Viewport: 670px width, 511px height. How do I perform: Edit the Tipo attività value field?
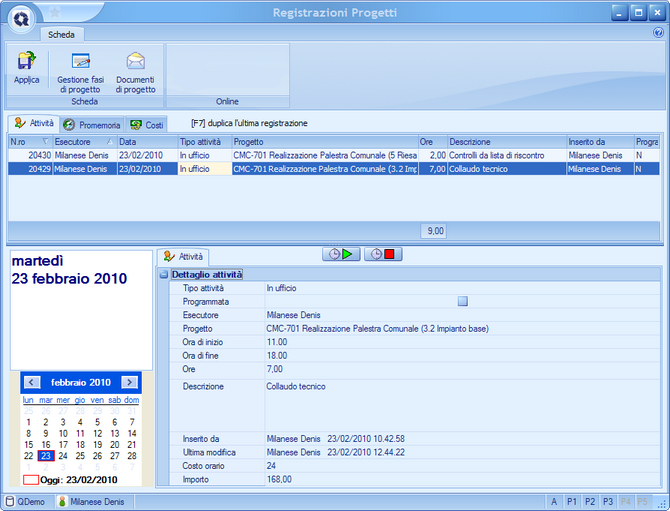pyautogui.click(x=463, y=288)
